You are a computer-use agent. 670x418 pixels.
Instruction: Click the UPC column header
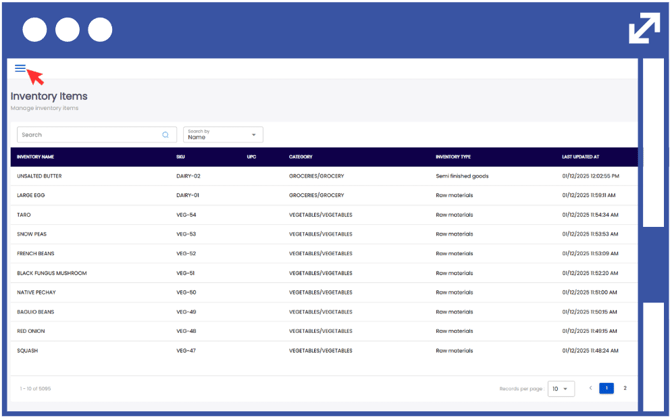tap(251, 157)
